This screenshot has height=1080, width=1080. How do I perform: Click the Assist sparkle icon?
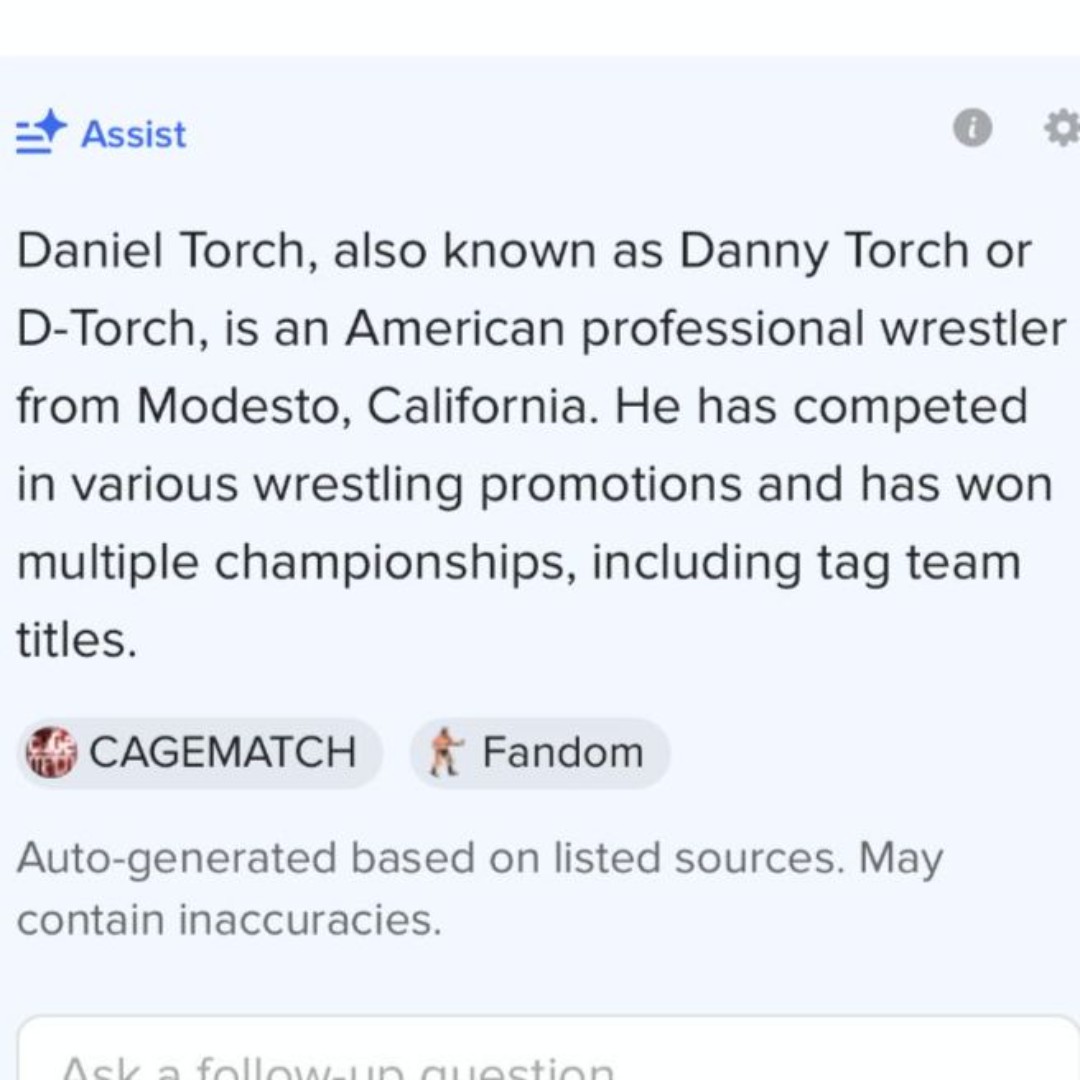41,132
